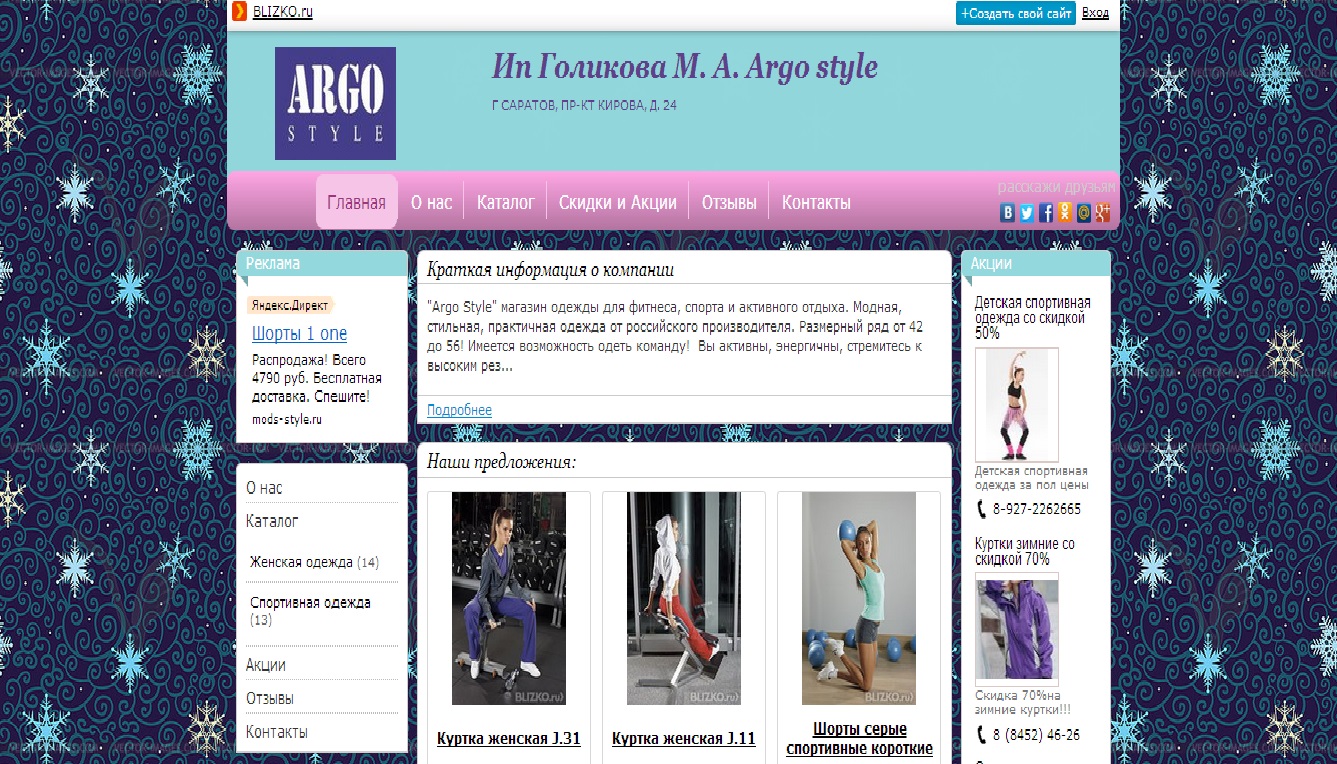Click the phone number 8-927-2262665
1337x764 pixels.
pyautogui.click(x=1037, y=509)
